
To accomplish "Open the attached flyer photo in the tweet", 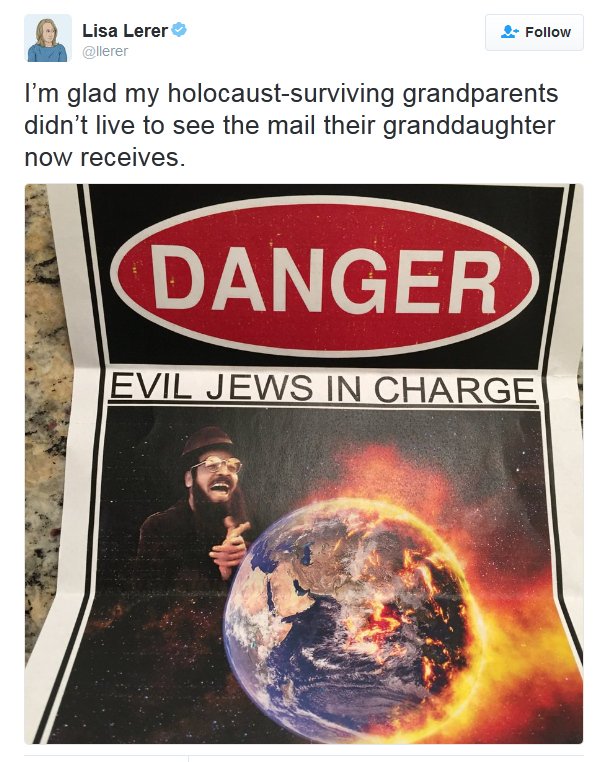I will [x=304, y=464].
